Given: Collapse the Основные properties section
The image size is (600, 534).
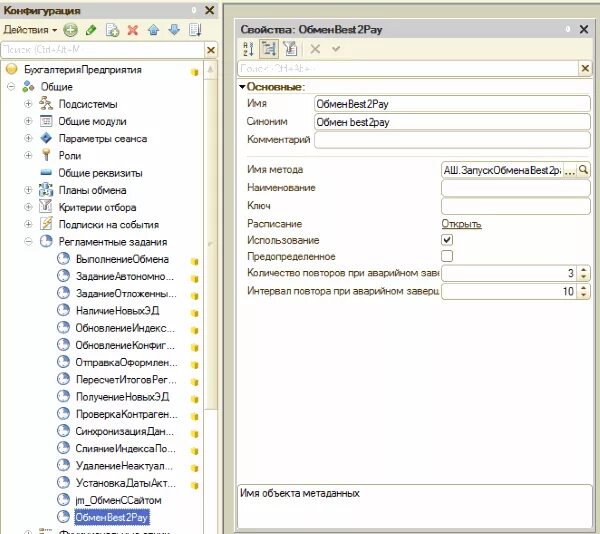Looking at the screenshot, I should (242, 87).
